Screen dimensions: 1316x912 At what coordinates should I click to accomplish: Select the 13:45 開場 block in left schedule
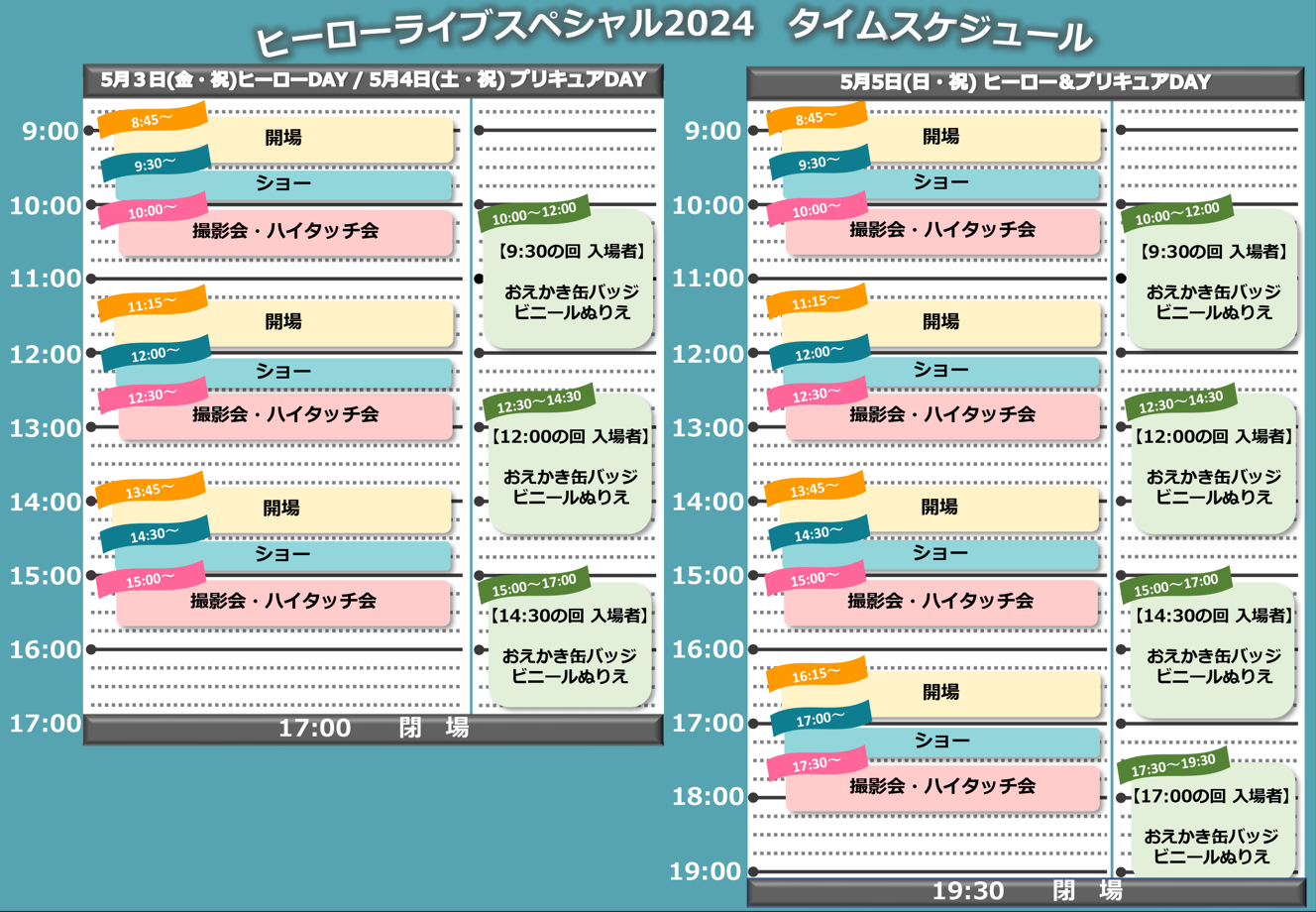click(x=281, y=508)
